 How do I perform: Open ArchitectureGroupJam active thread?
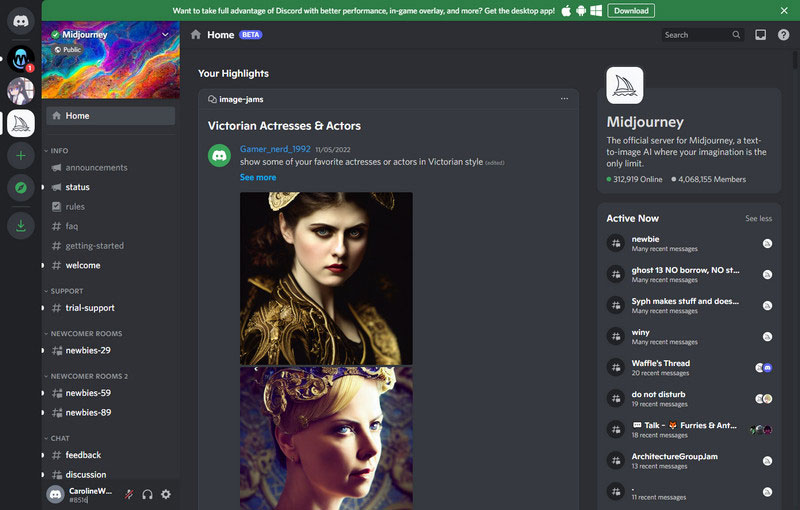pos(689,461)
